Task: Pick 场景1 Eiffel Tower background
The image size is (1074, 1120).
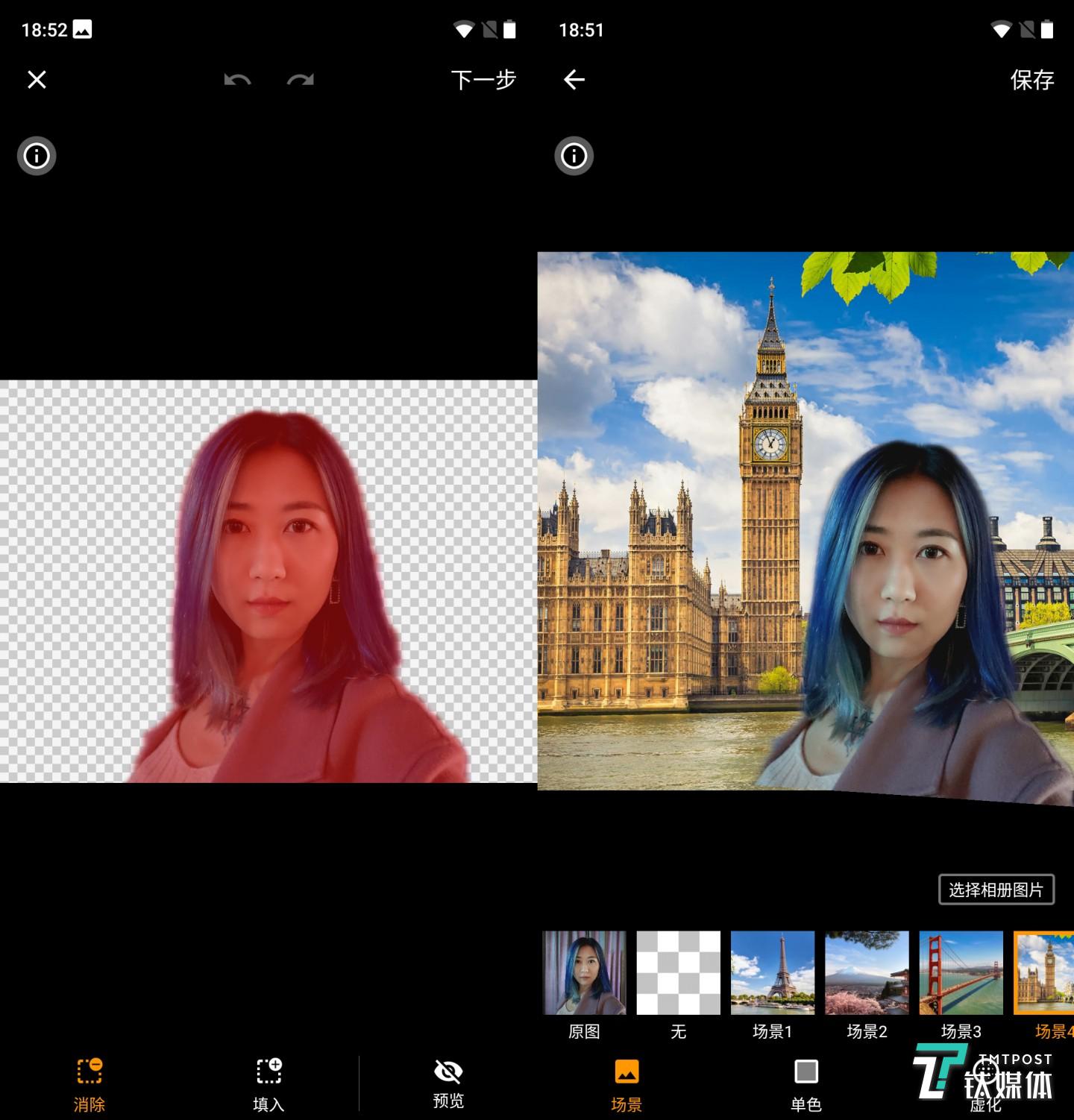Action: coord(773,973)
